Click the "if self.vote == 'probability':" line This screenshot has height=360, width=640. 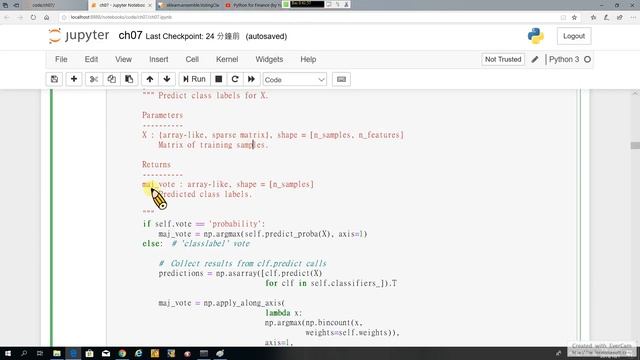pyautogui.click(x=204, y=224)
